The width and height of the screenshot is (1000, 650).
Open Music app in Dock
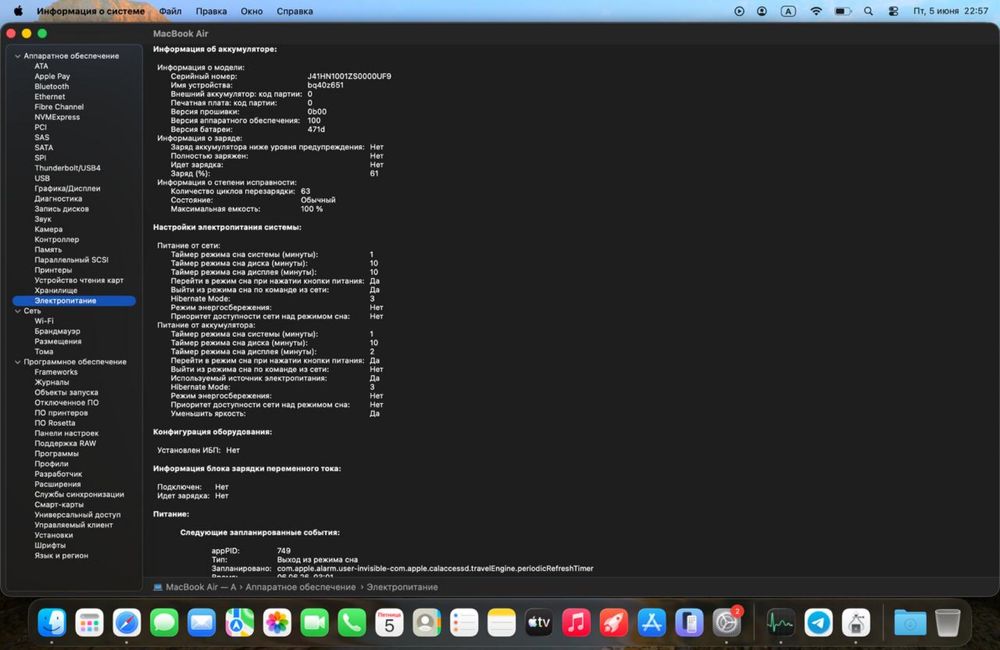pyautogui.click(x=577, y=623)
